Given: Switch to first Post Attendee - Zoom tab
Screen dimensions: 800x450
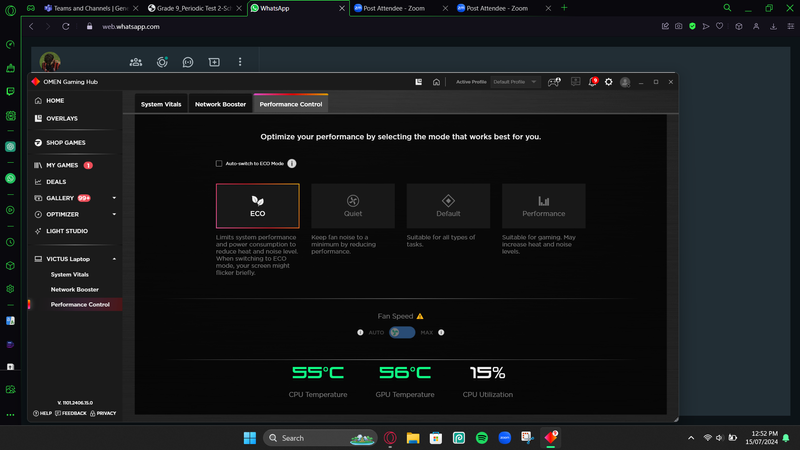Looking at the screenshot, I should (x=400, y=8).
